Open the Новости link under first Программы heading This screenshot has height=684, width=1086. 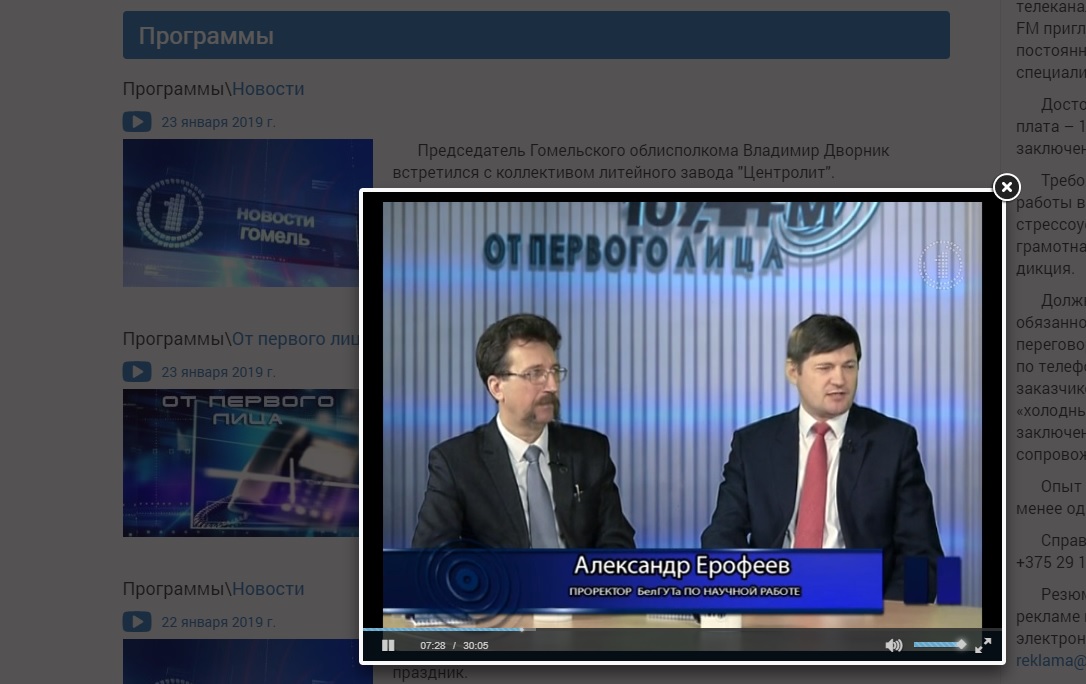click(x=268, y=89)
